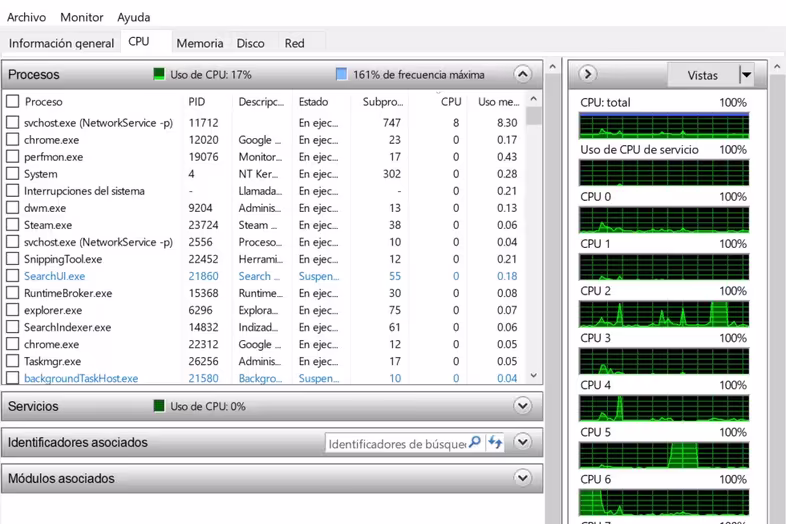The height and width of the screenshot is (524, 786).
Task: Switch to the Memoria tab
Action: coord(200,43)
